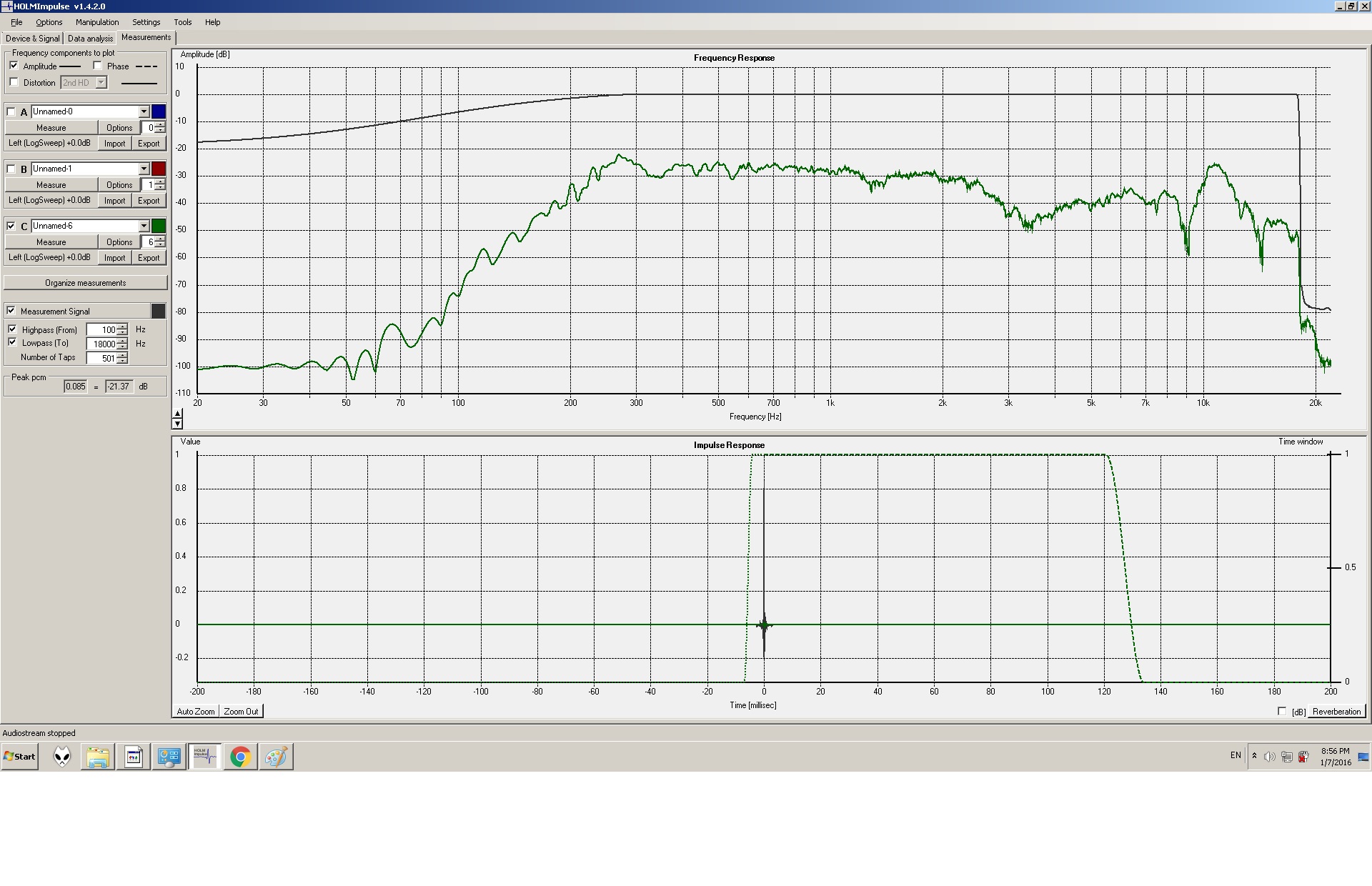Viewport: 1372px width, 886px height.
Task: Click the show desktop icon by the clock
Action: [x=1363, y=757]
